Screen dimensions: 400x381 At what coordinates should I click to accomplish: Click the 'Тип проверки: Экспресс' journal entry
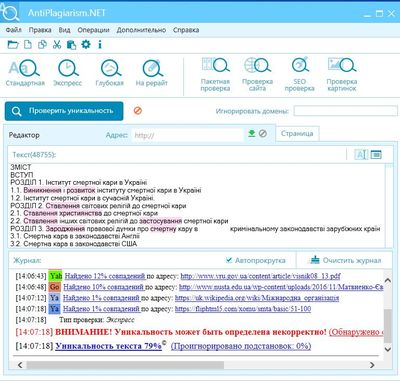(x=97, y=320)
